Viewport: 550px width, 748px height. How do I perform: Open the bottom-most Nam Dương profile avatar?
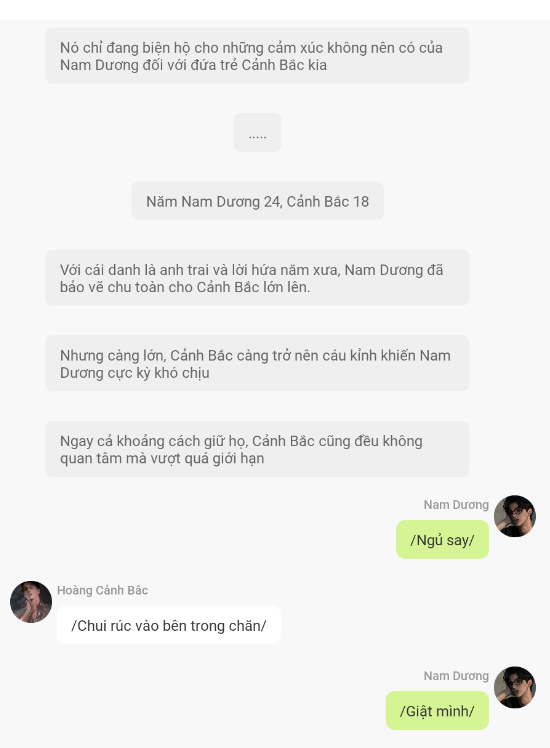(515, 687)
